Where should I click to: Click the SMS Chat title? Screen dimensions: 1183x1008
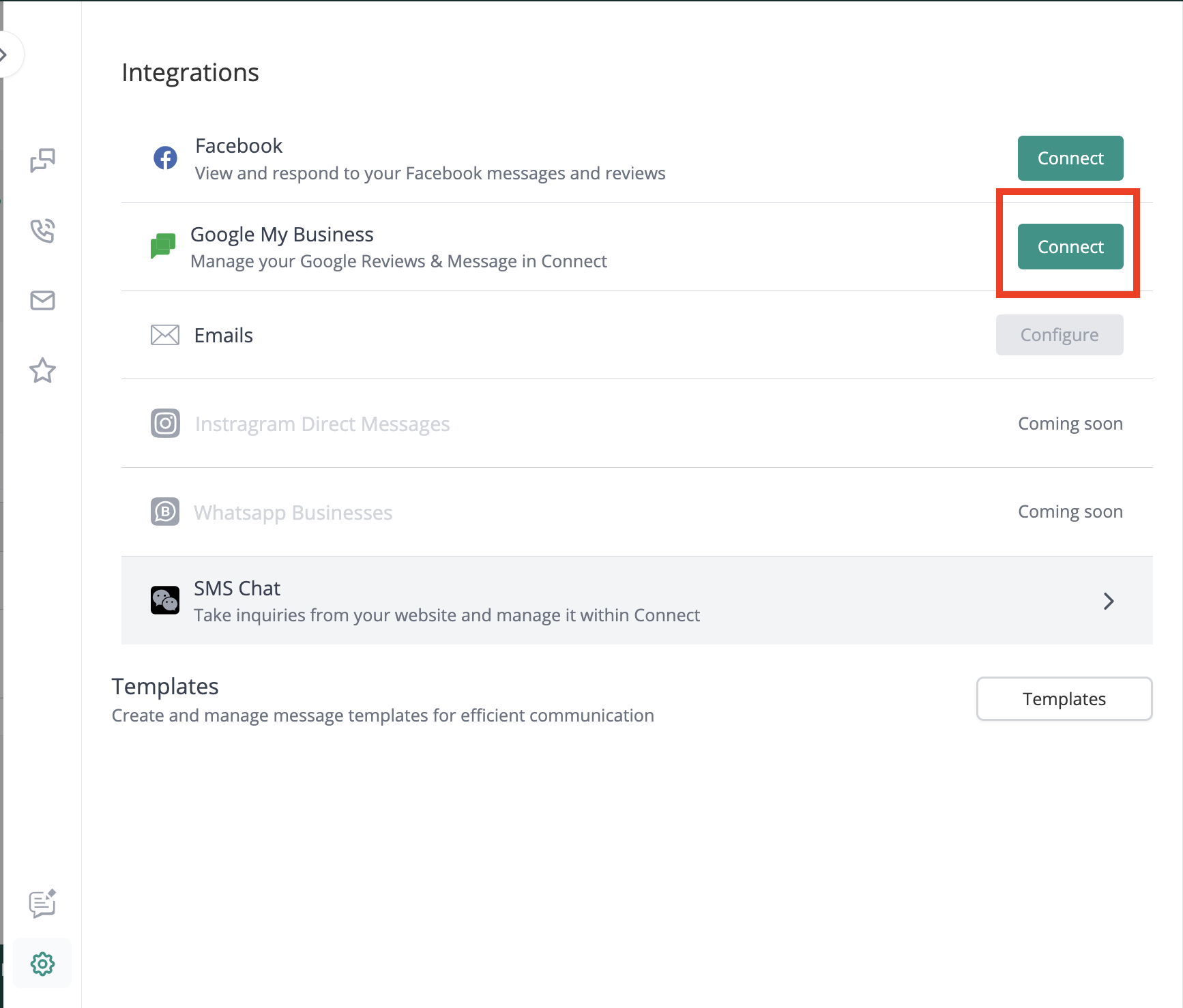pyautogui.click(x=237, y=589)
